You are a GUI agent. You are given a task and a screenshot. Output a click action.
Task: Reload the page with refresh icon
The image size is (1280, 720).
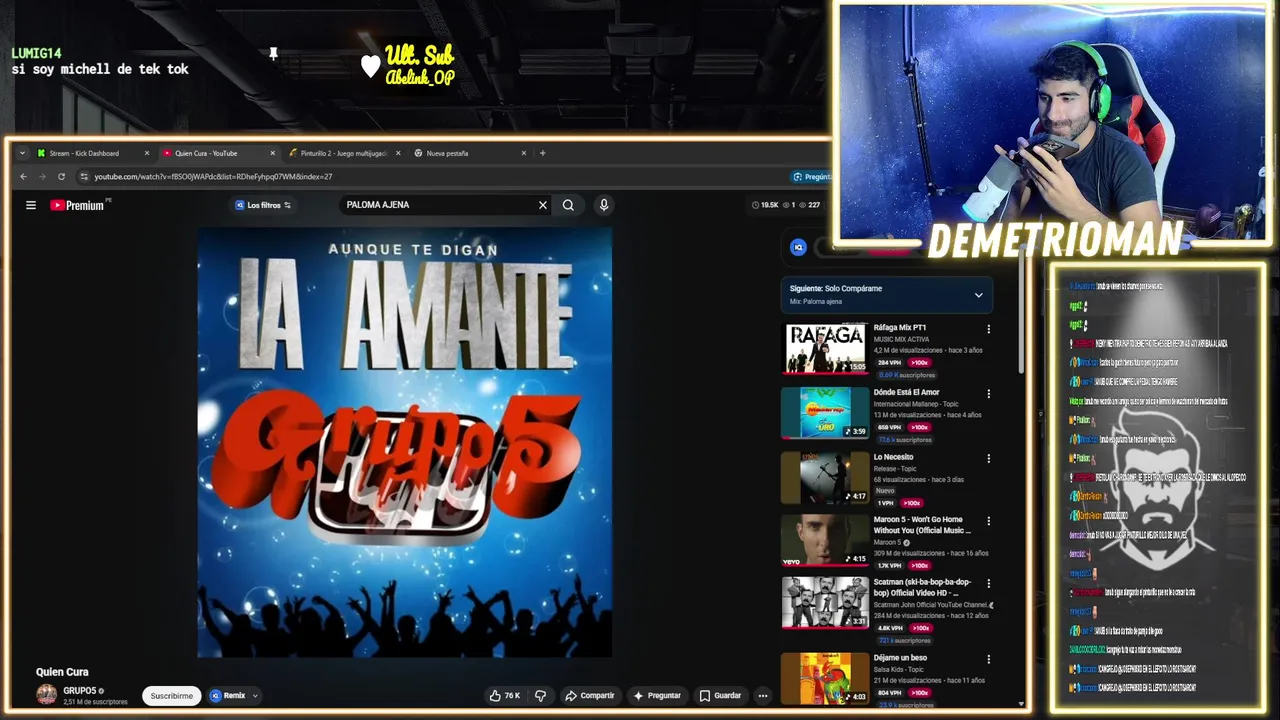[61, 176]
